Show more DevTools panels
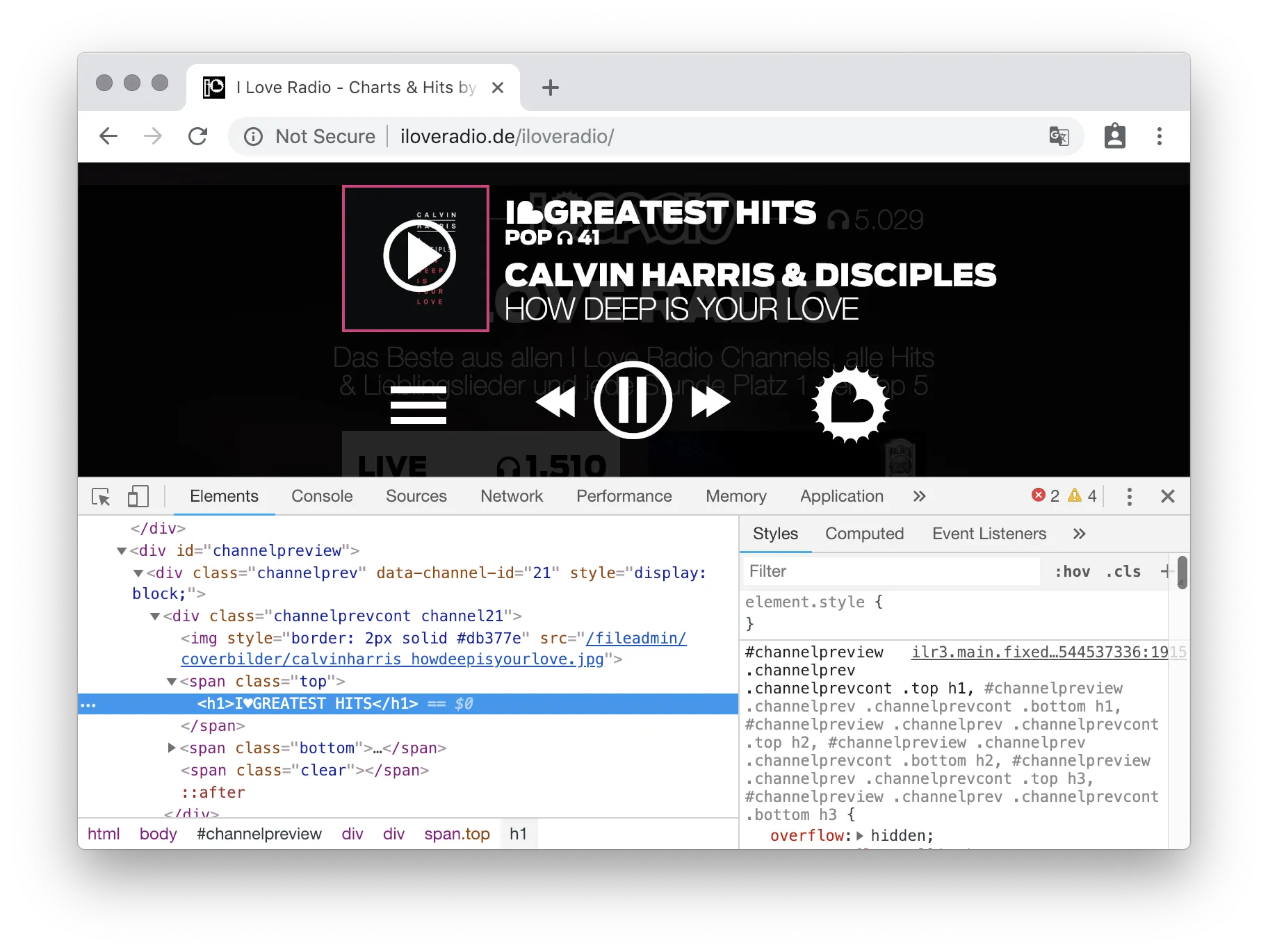 pos(920,496)
